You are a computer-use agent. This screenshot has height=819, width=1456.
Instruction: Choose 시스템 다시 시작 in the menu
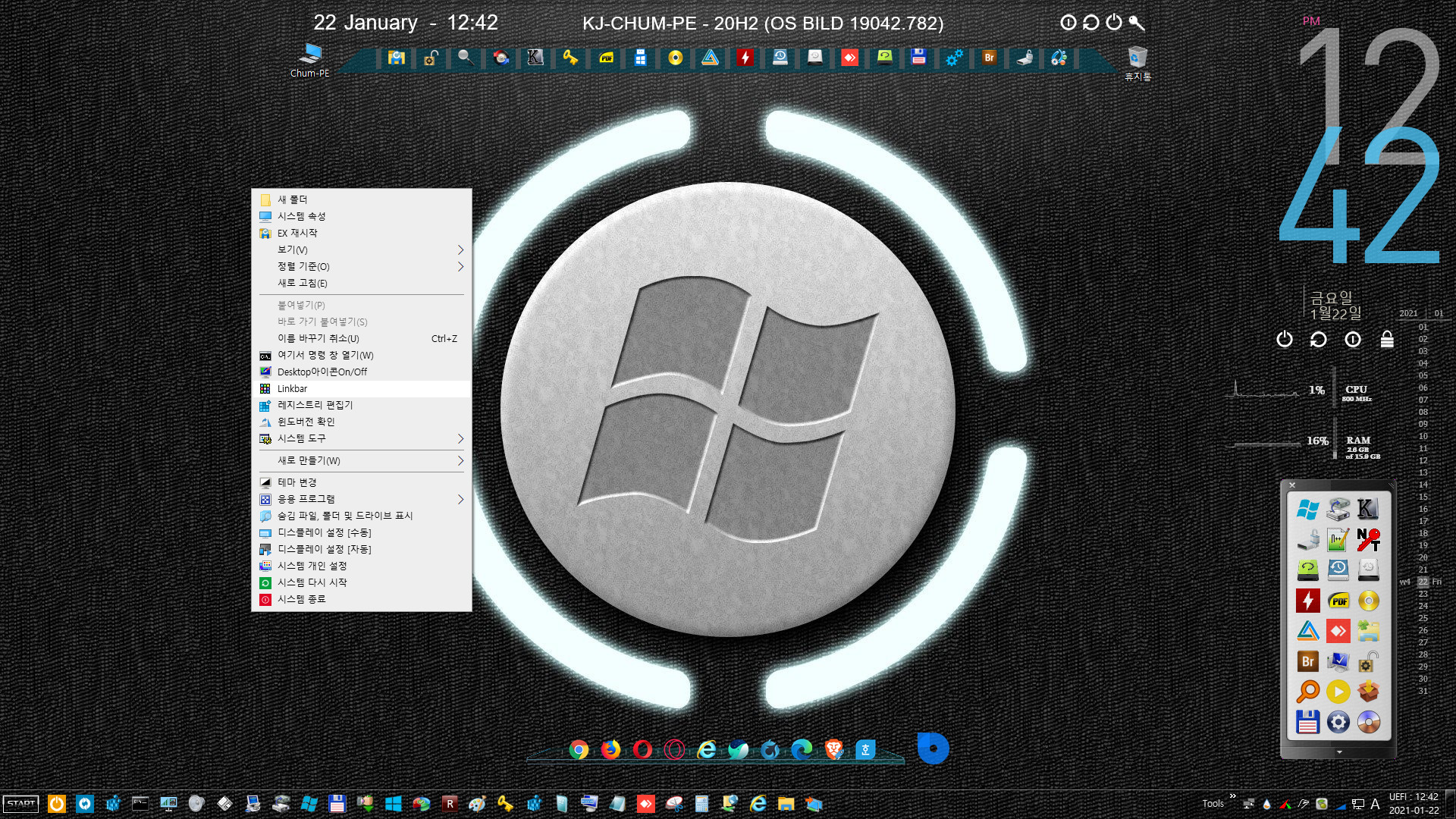pyautogui.click(x=361, y=582)
